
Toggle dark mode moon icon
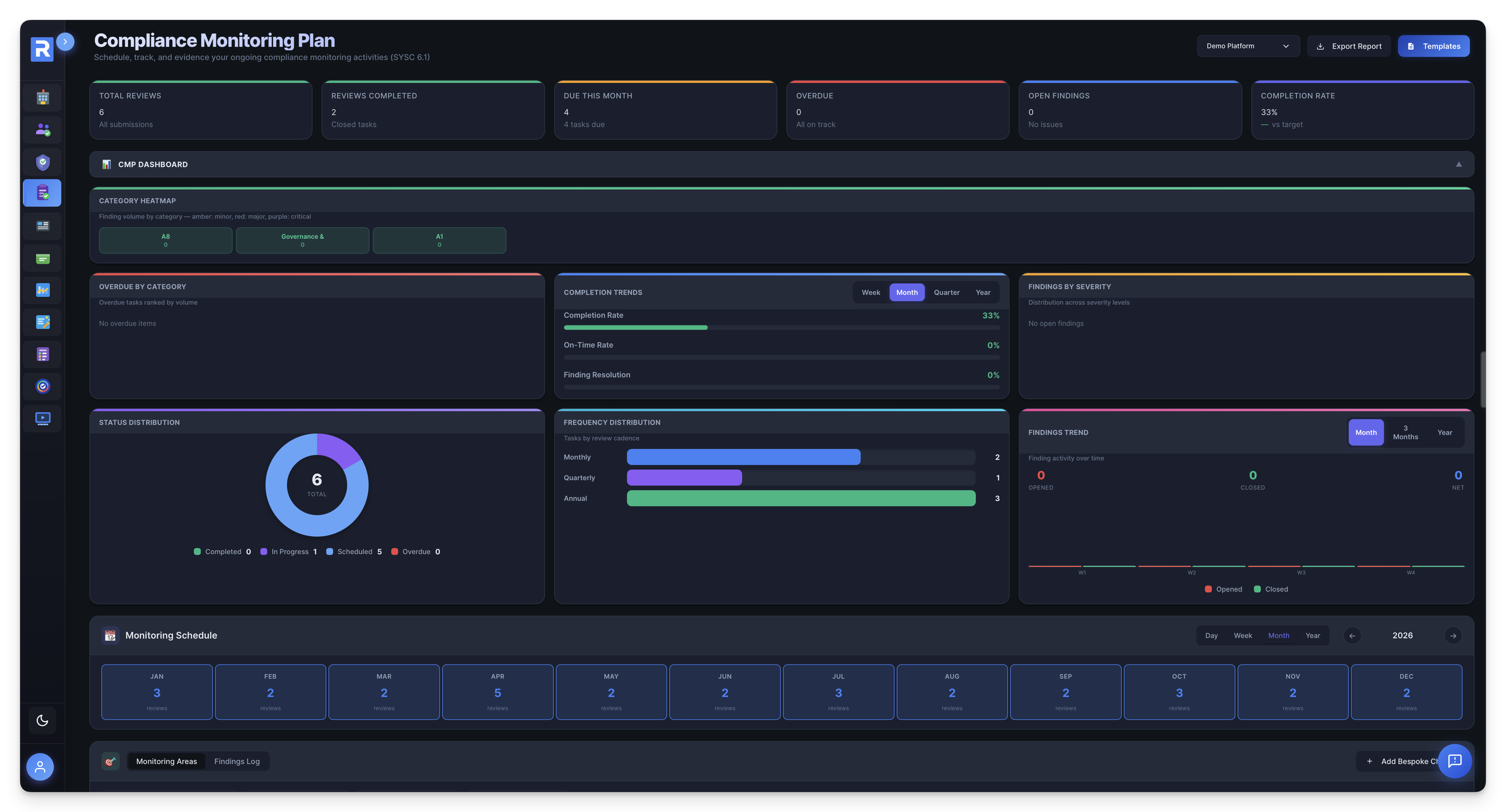click(42, 720)
